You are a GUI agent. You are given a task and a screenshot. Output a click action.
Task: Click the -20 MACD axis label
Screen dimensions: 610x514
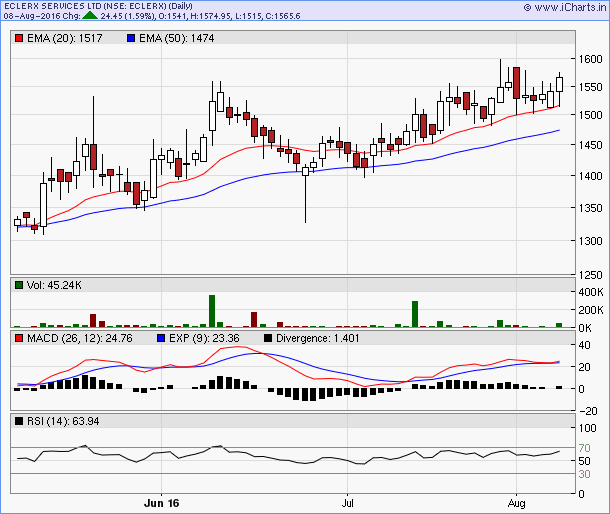click(588, 411)
